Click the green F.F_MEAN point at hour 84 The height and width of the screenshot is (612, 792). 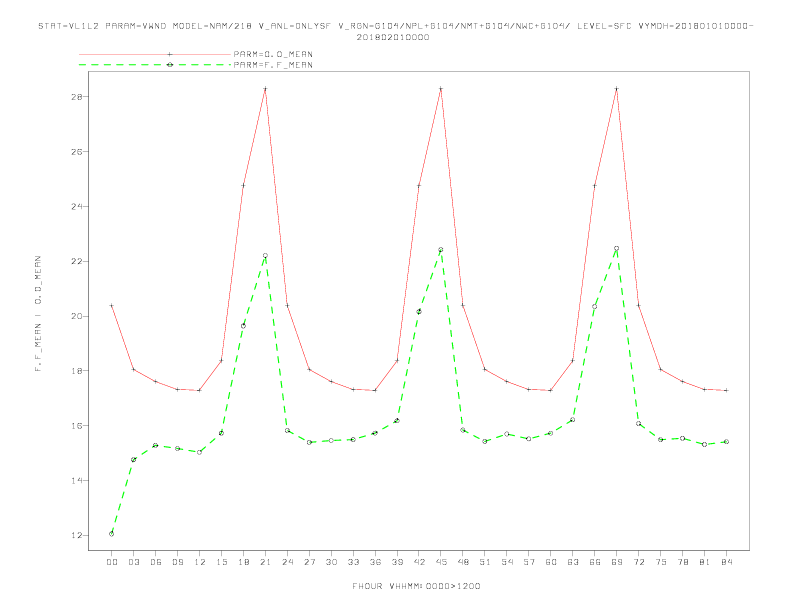click(726, 442)
